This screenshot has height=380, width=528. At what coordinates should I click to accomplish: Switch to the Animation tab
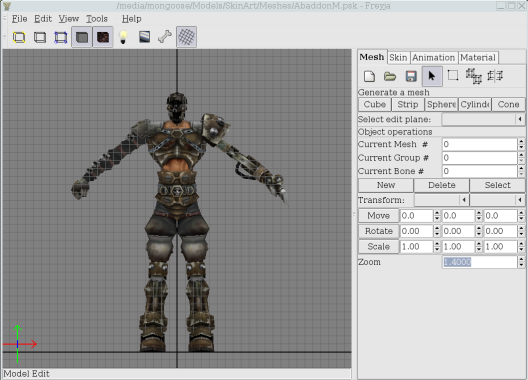coord(433,58)
